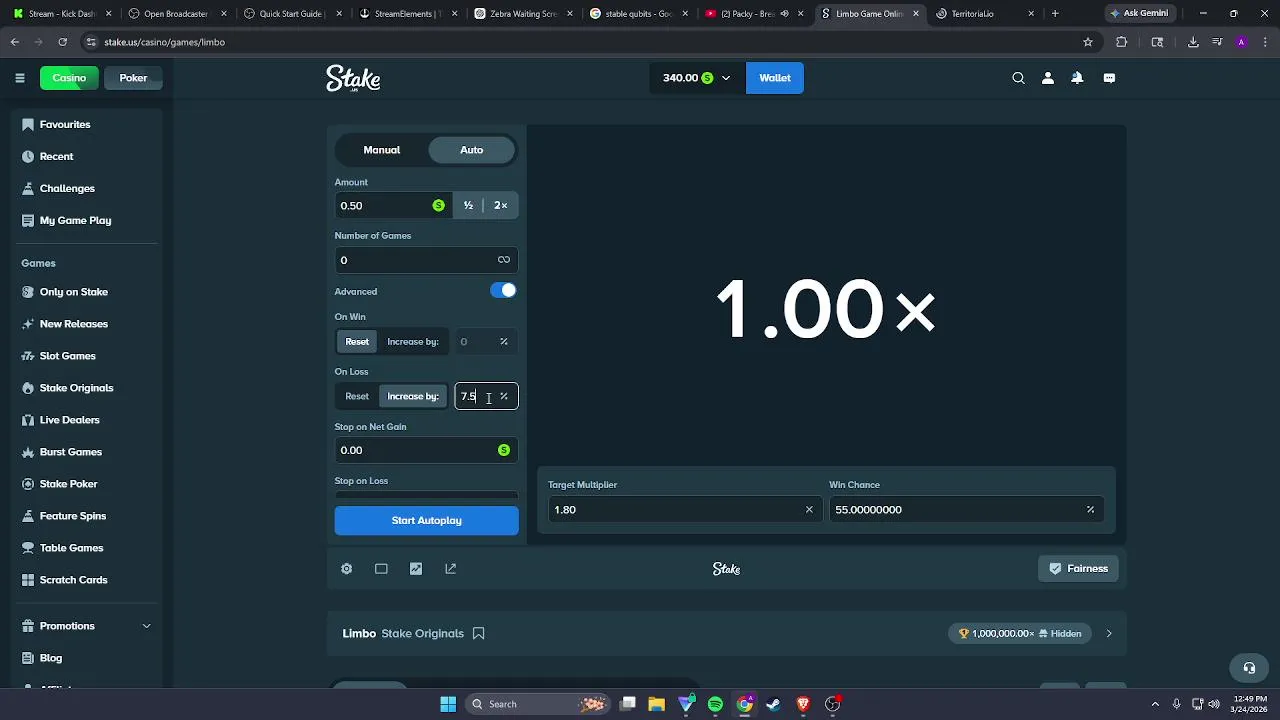
Task: Bookmark Limbo as favourite
Action: [x=478, y=633]
